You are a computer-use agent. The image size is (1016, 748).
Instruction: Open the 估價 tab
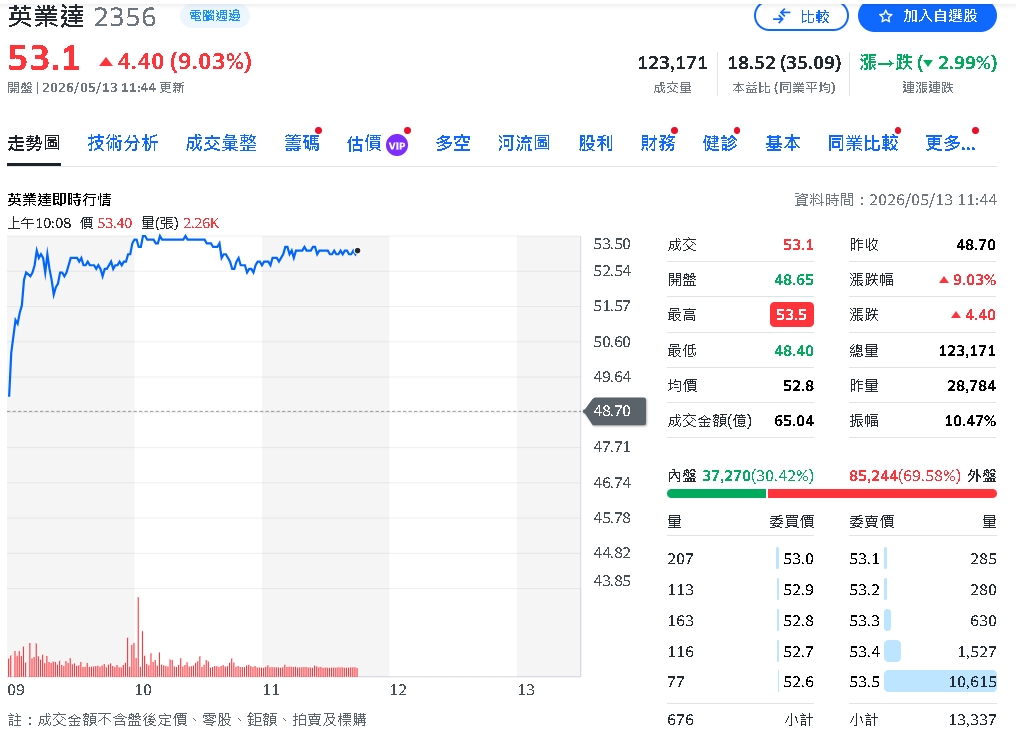(x=364, y=143)
